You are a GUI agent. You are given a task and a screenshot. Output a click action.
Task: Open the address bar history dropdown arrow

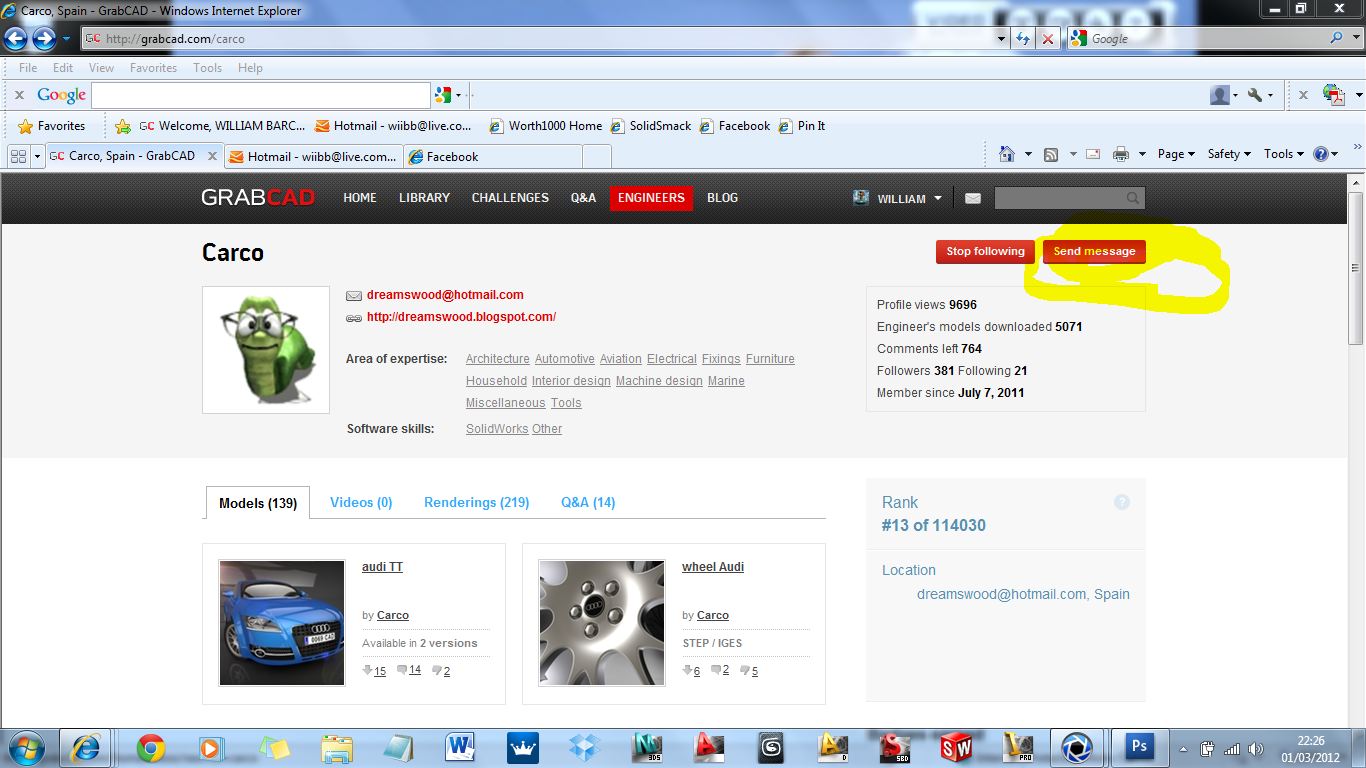(1002, 39)
